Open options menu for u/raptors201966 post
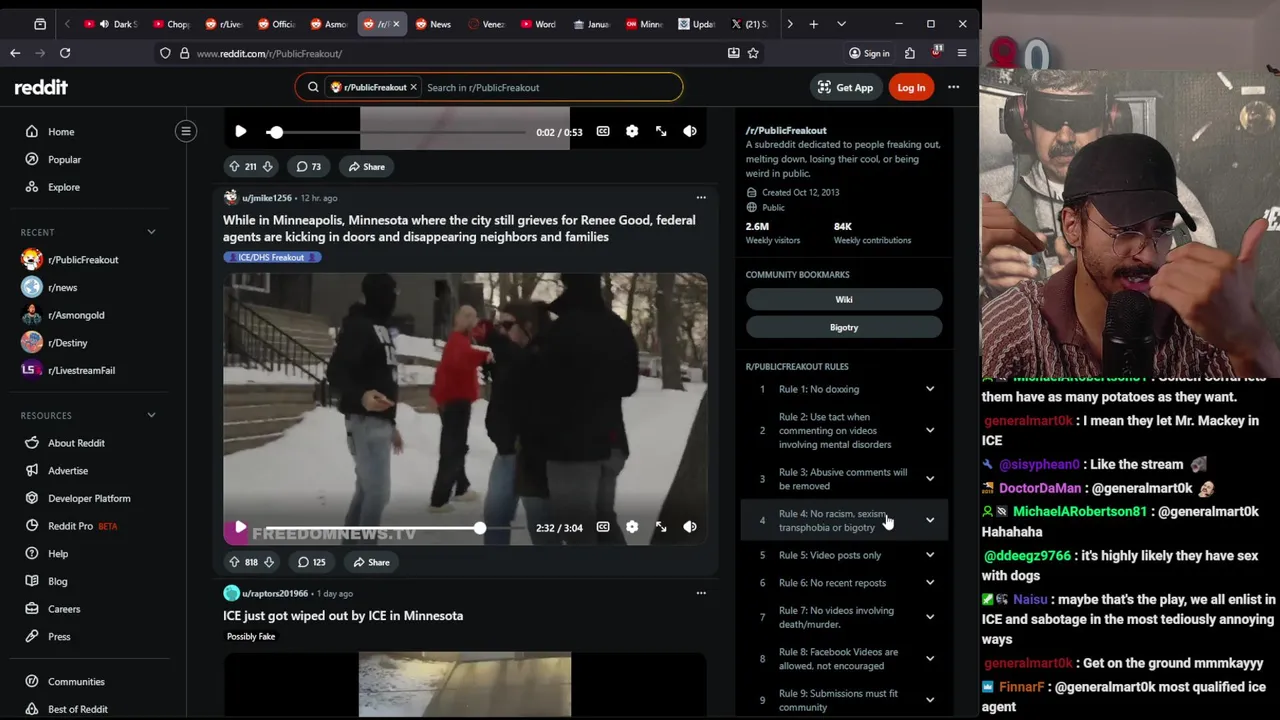The height and width of the screenshot is (720, 1280). point(701,593)
